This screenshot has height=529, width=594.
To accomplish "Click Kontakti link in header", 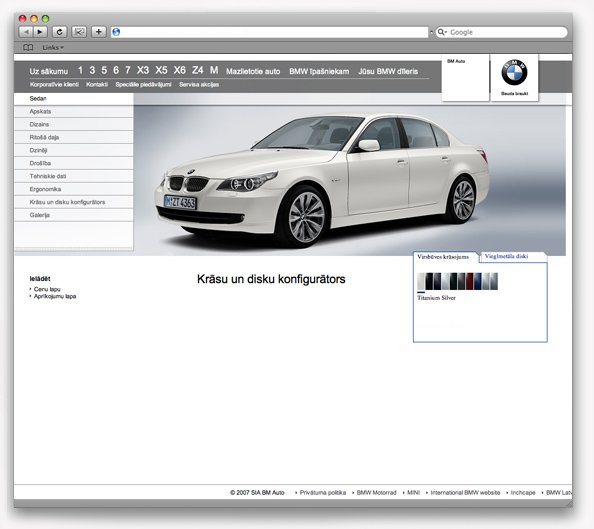I will click(x=97, y=85).
